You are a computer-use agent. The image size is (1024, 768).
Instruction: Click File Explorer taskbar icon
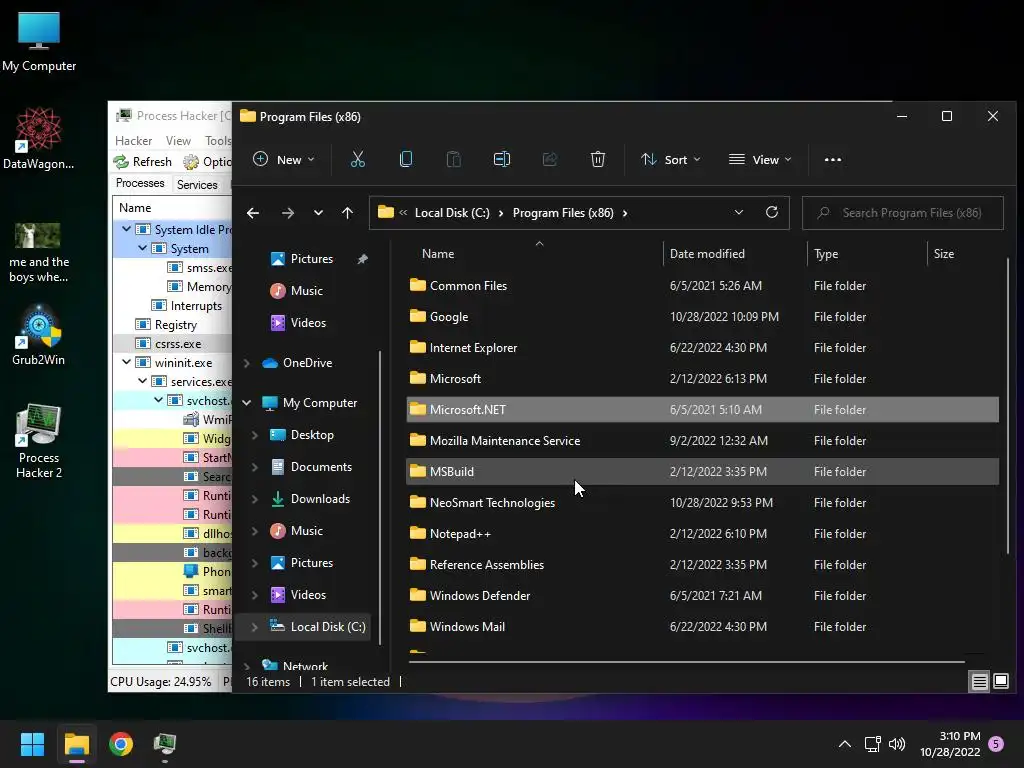tap(77, 744)
